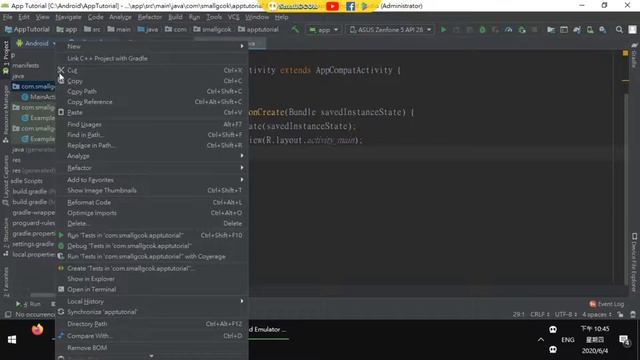This screenshot has width=640, height=360.
Task: Select the MainActivity file in project tree
Action: point(39,97)
